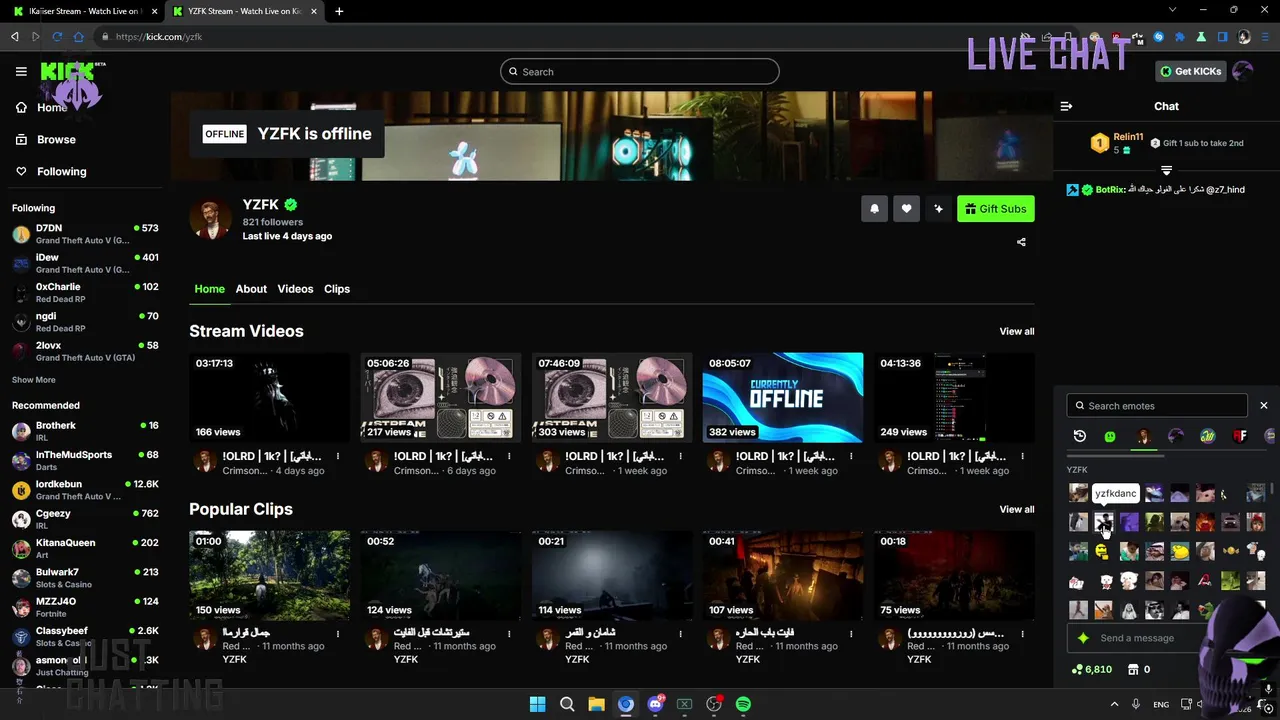Select the YZFK channel emote tab
Image resolution: width=1280 pixels, height=720 pixels.
point(1143,436)
